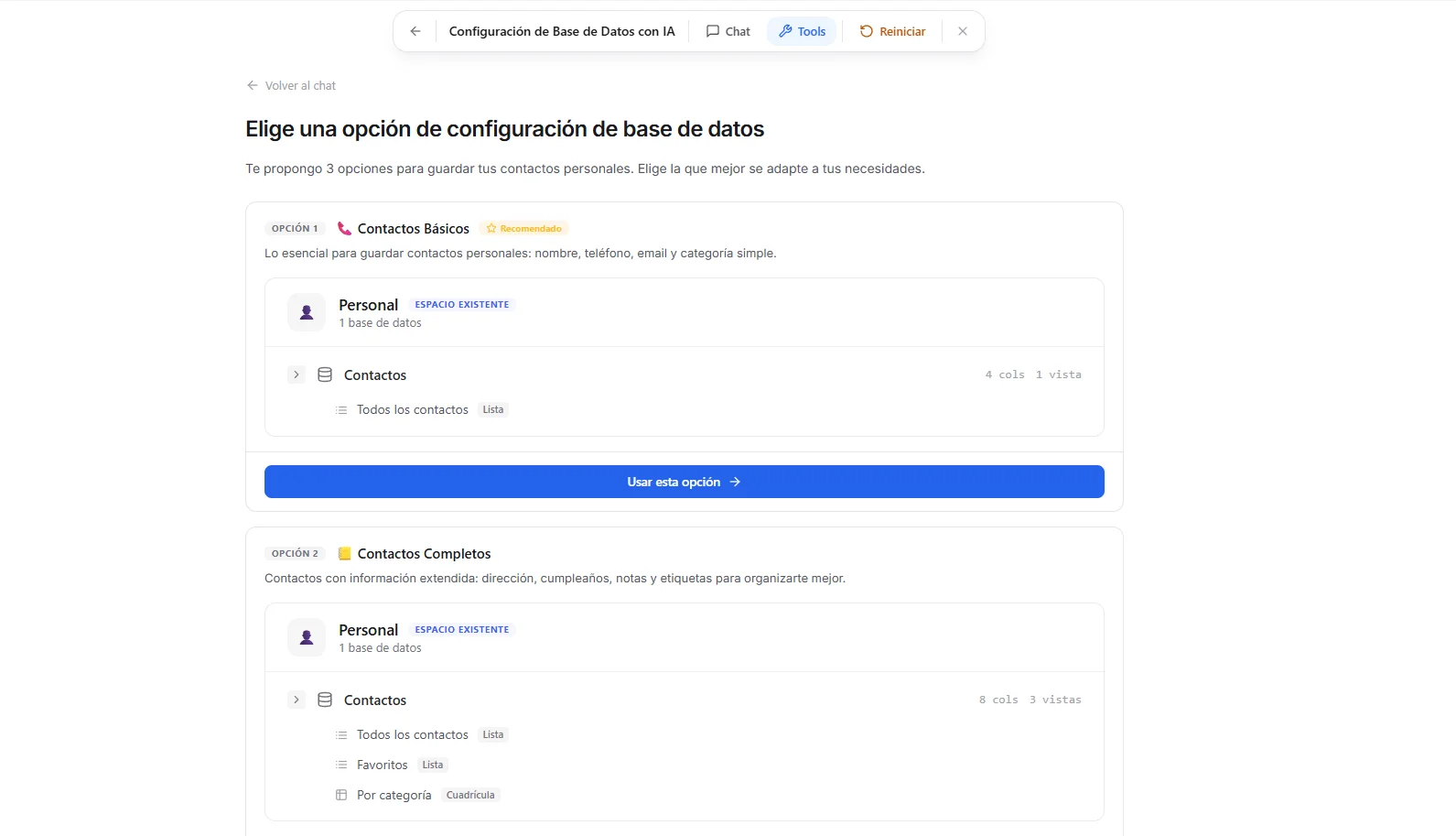Image resolution: width=1456 pixels, height=836 pixels.
Task: Click the back arrow in top toolbar
Action: [x=415, y=31]
